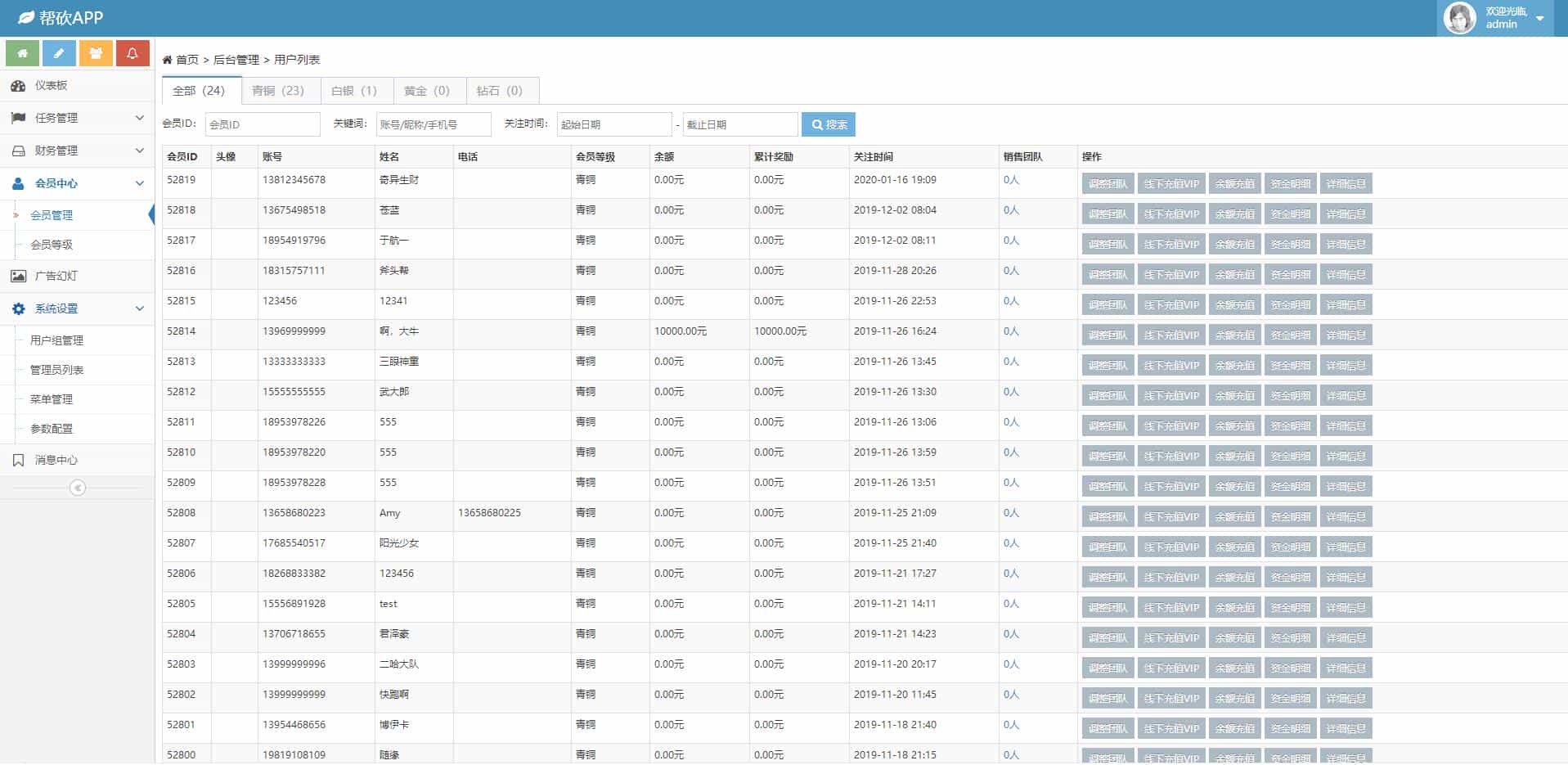Collapse the sidebar using the arrow toggle
This screenshot has width=1568, height=765.
[x=77, y=488]
